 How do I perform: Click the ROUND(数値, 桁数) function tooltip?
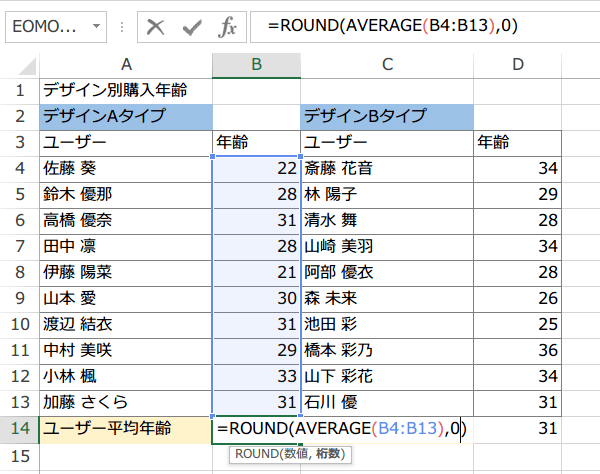[x=290, y=454]
